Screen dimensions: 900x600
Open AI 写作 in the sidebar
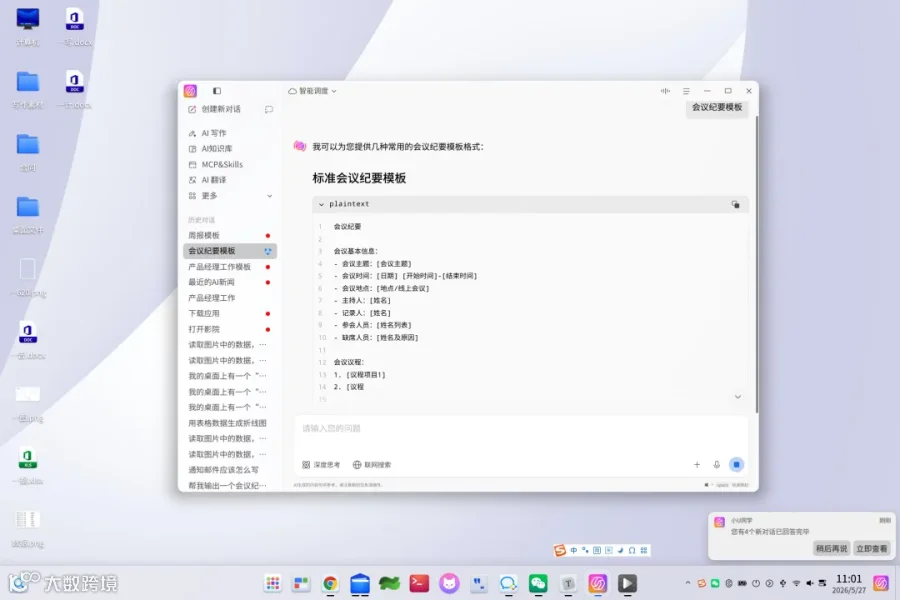pos(207,133)
